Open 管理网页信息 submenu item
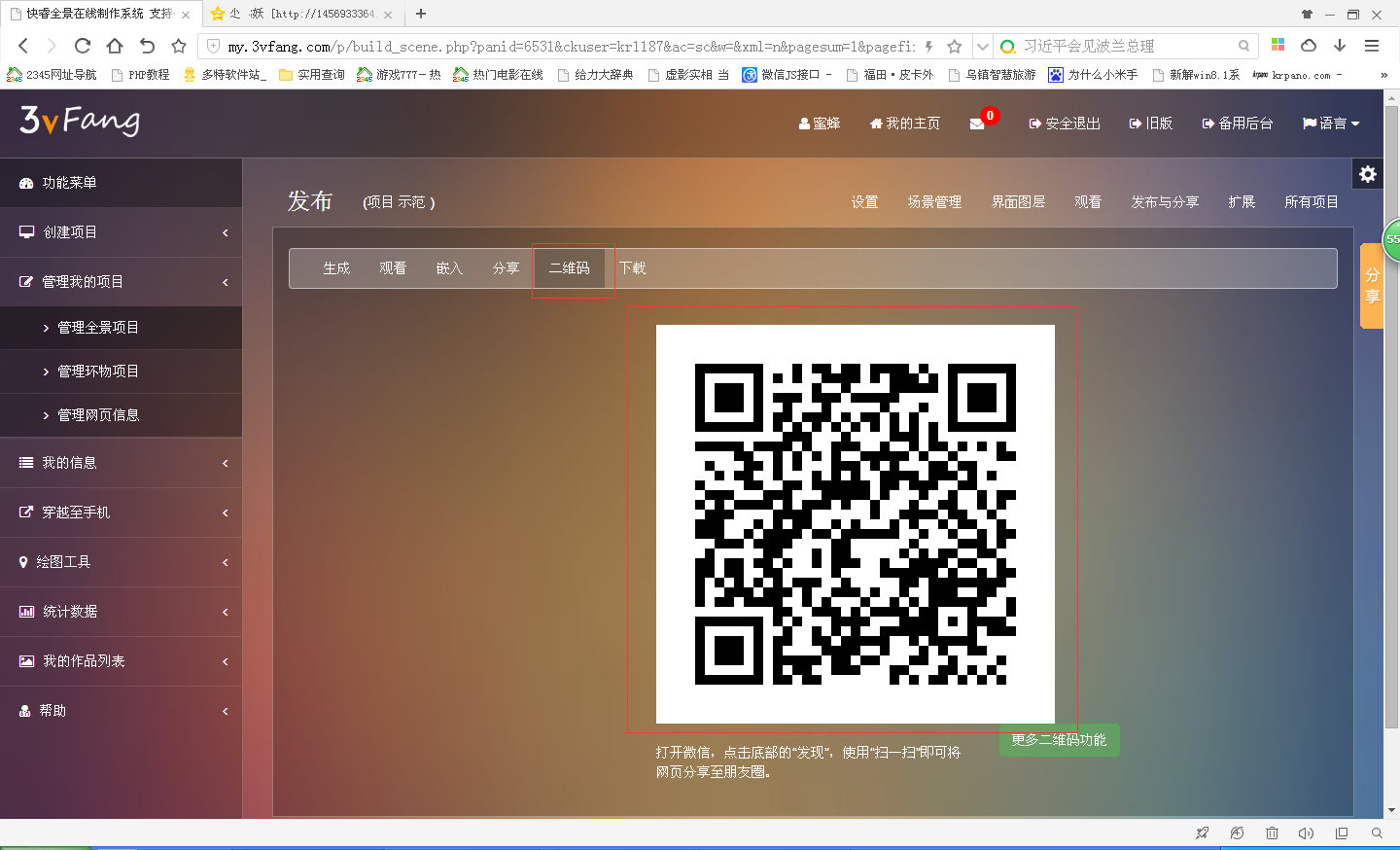The height and width of the screenshot is (850, 1400). tap(121, 415)
